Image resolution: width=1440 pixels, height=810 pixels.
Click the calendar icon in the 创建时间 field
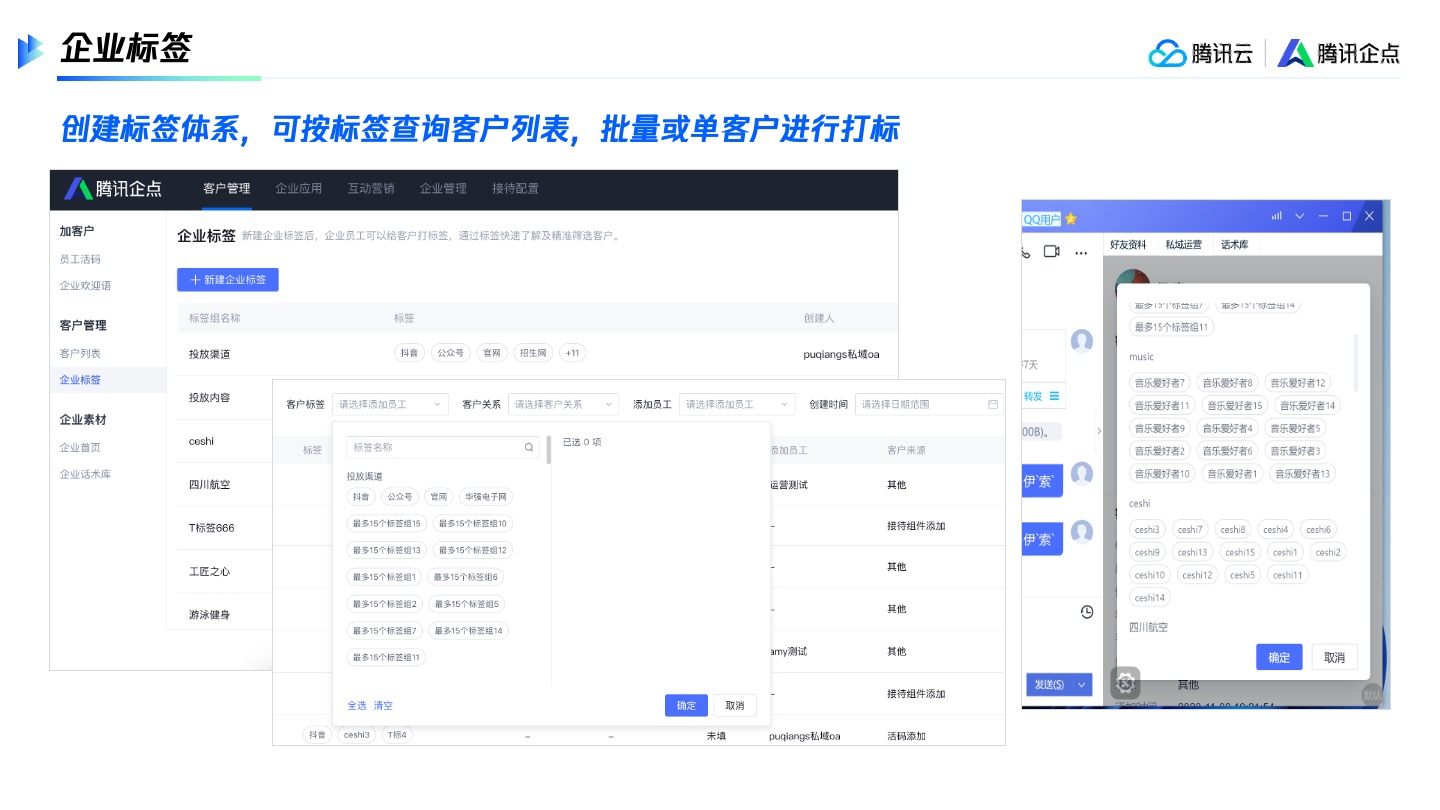pos(993,404)
